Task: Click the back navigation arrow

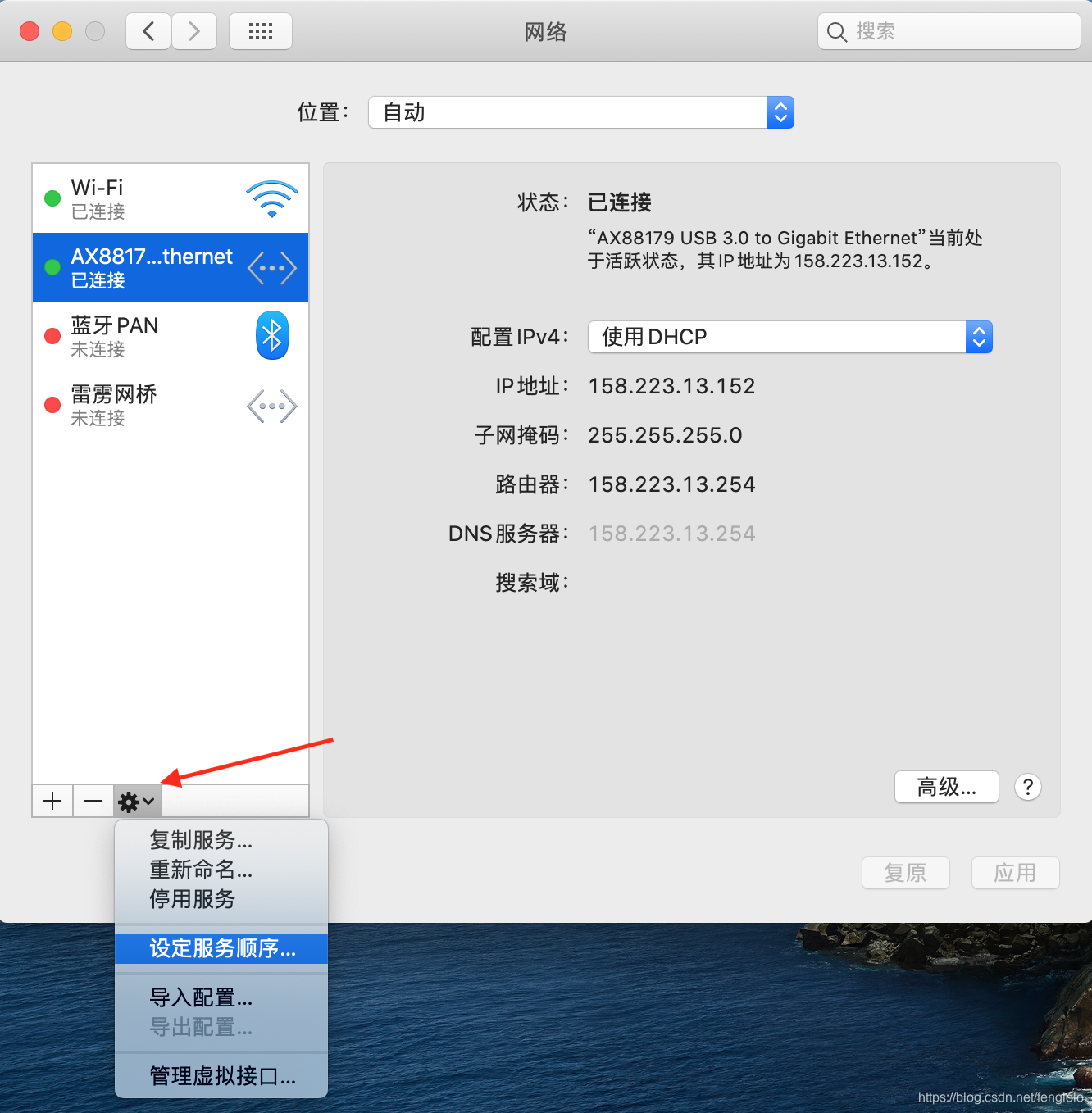Action: [148, 30]
